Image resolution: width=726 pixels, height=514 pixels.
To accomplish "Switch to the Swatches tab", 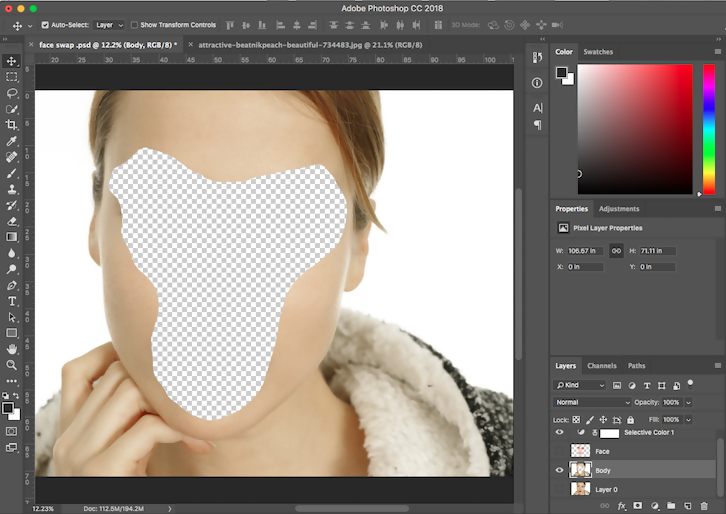I will (598, 52).
